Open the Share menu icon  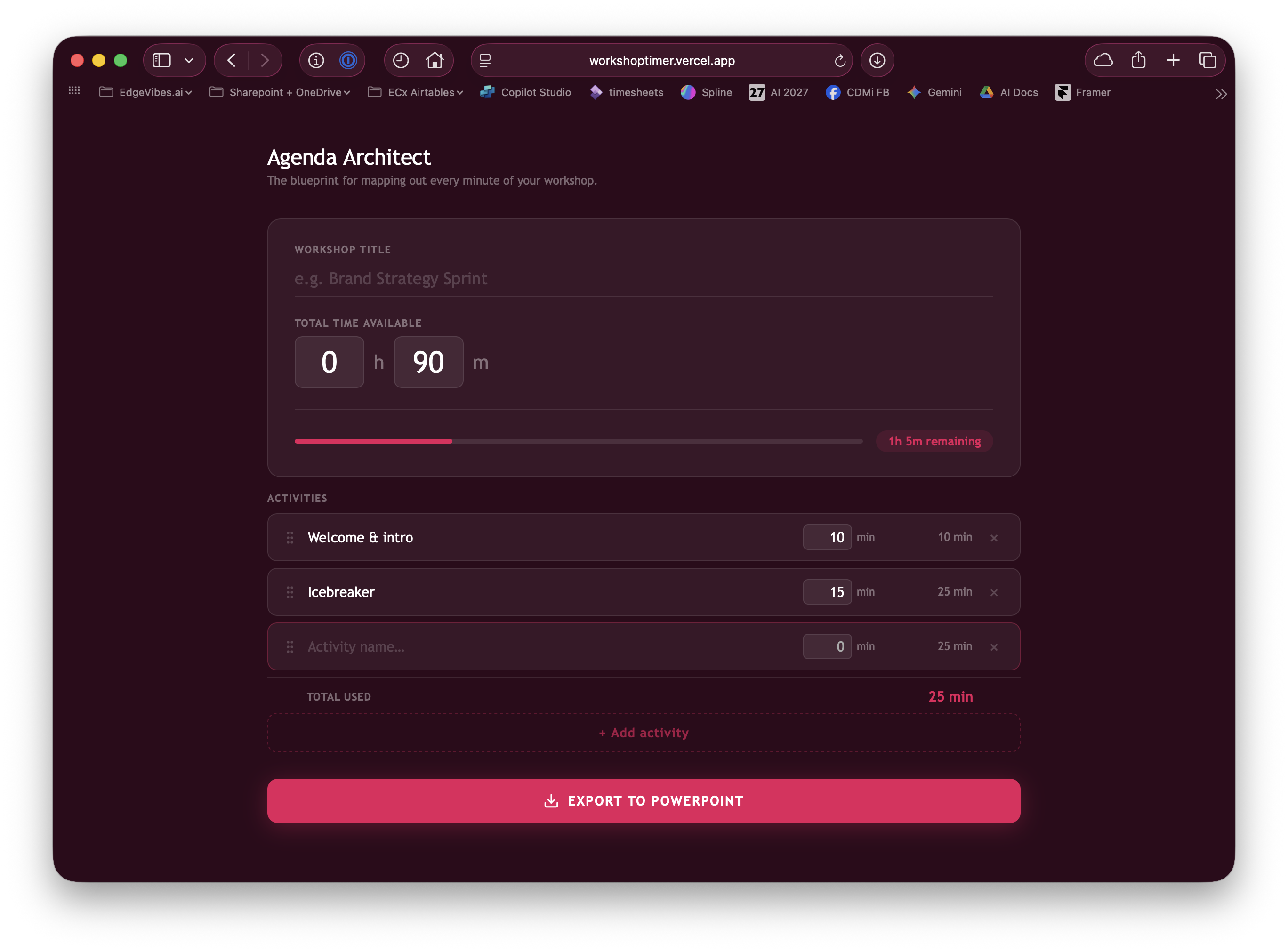[x=1138, y=60]
